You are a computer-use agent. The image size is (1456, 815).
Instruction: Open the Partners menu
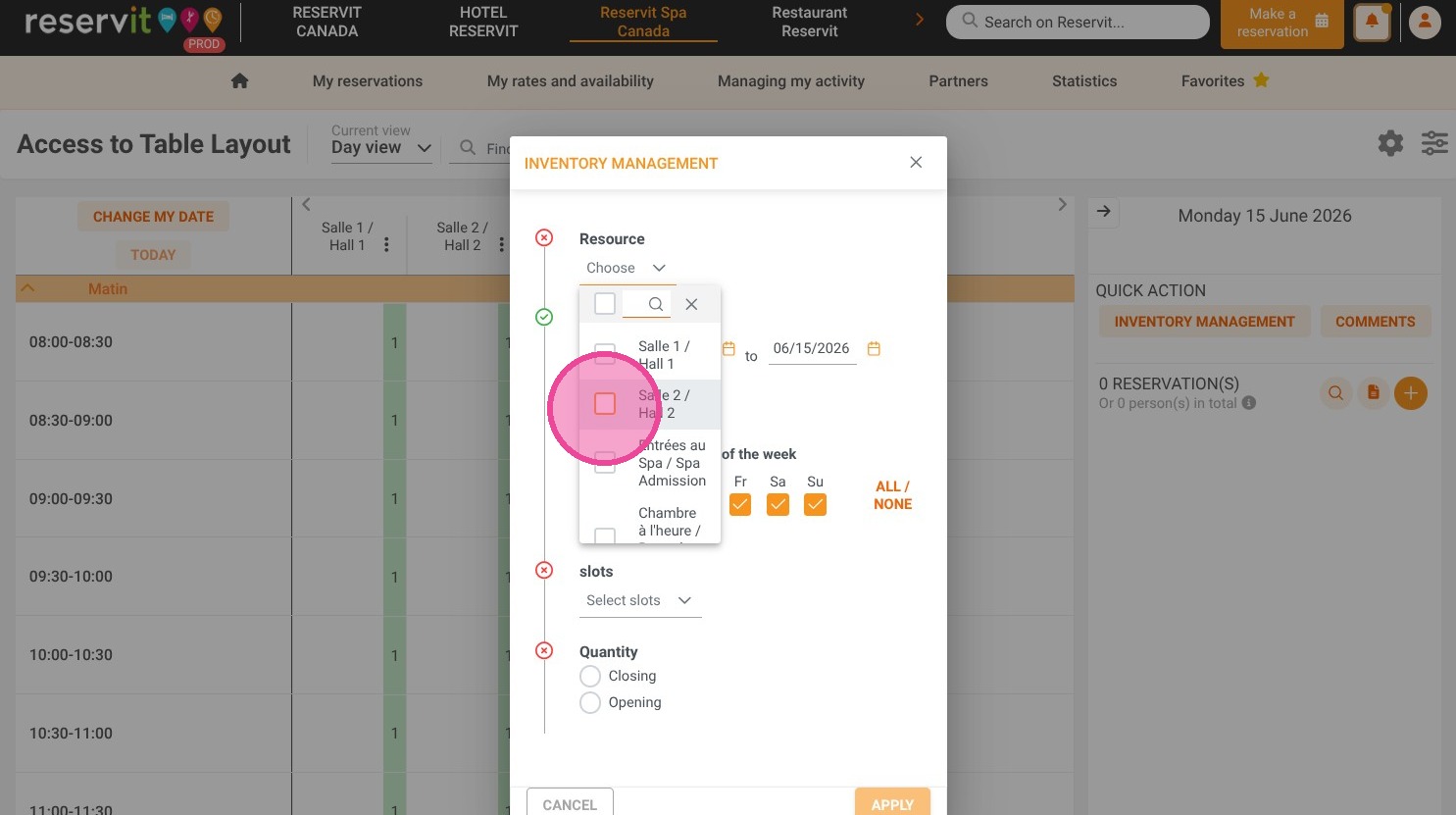959,81
